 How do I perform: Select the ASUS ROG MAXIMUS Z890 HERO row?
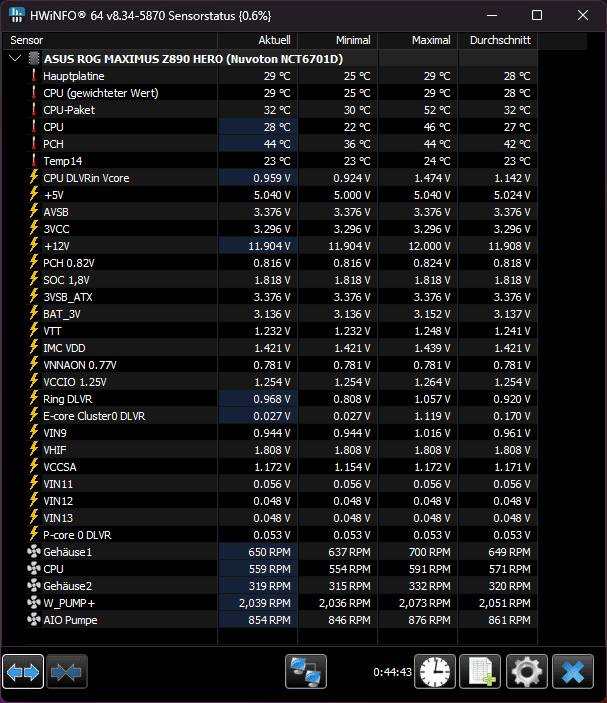click(270, 59)
